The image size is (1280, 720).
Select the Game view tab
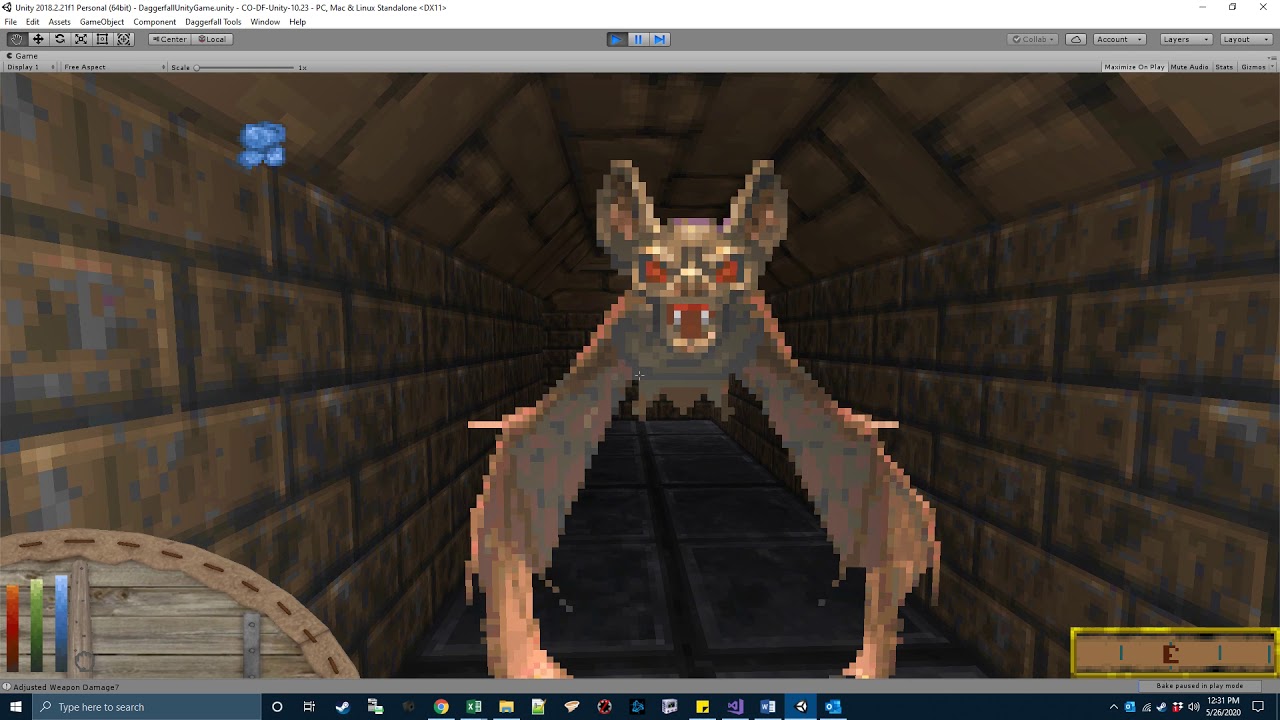coord(22,56)
